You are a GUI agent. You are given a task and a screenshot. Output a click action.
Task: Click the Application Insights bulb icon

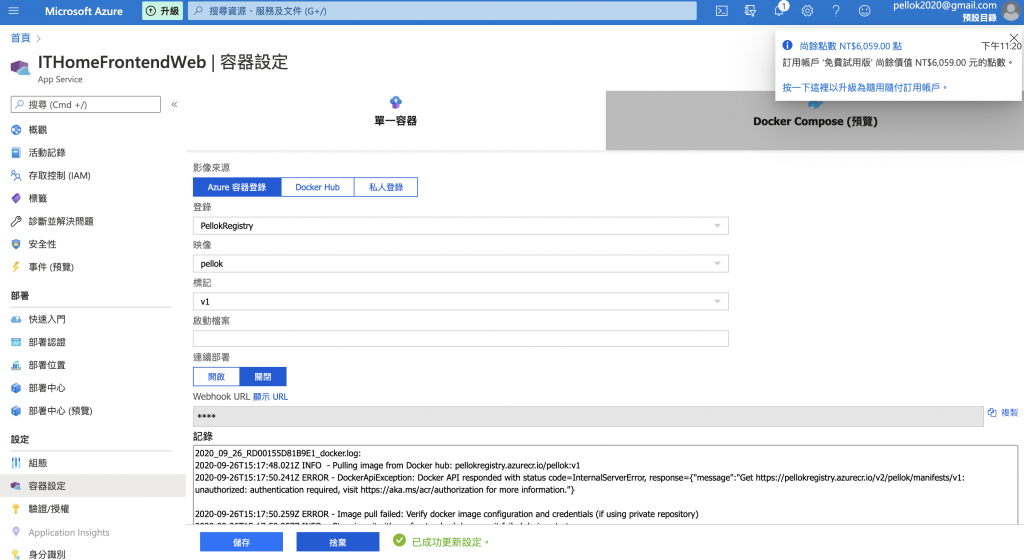tap(16, 532)
